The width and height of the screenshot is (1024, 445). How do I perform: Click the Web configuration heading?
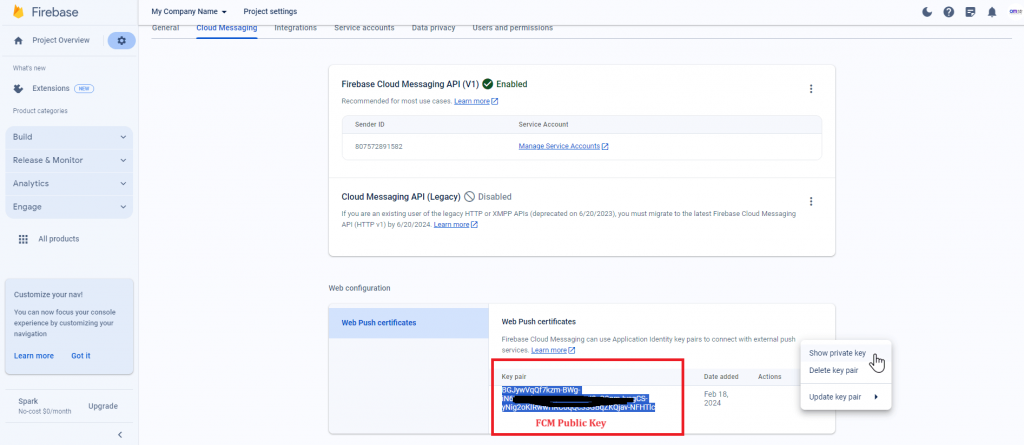coord(359,288)
